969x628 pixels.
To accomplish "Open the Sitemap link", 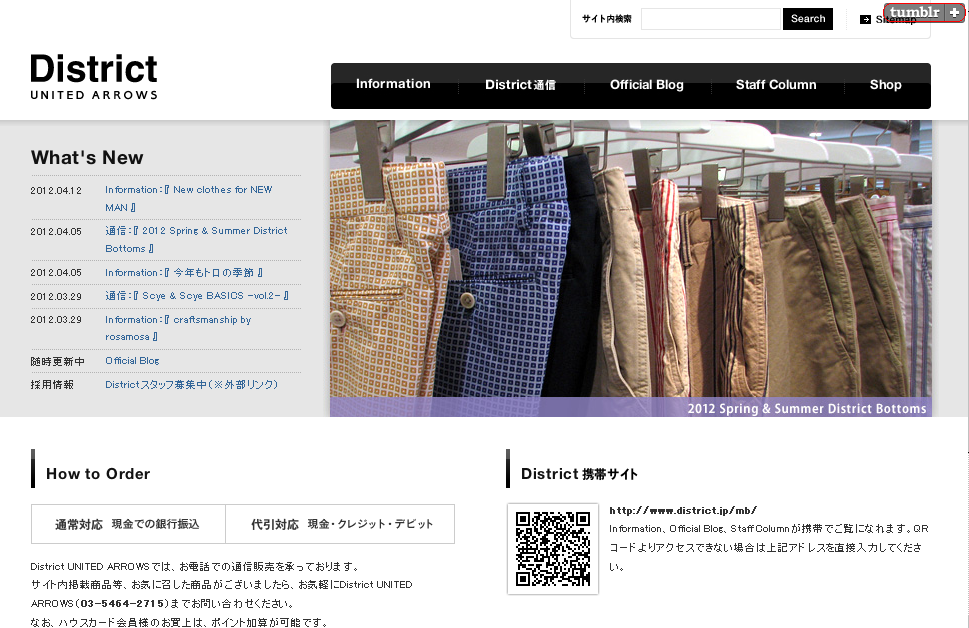I will coord(896,20).
